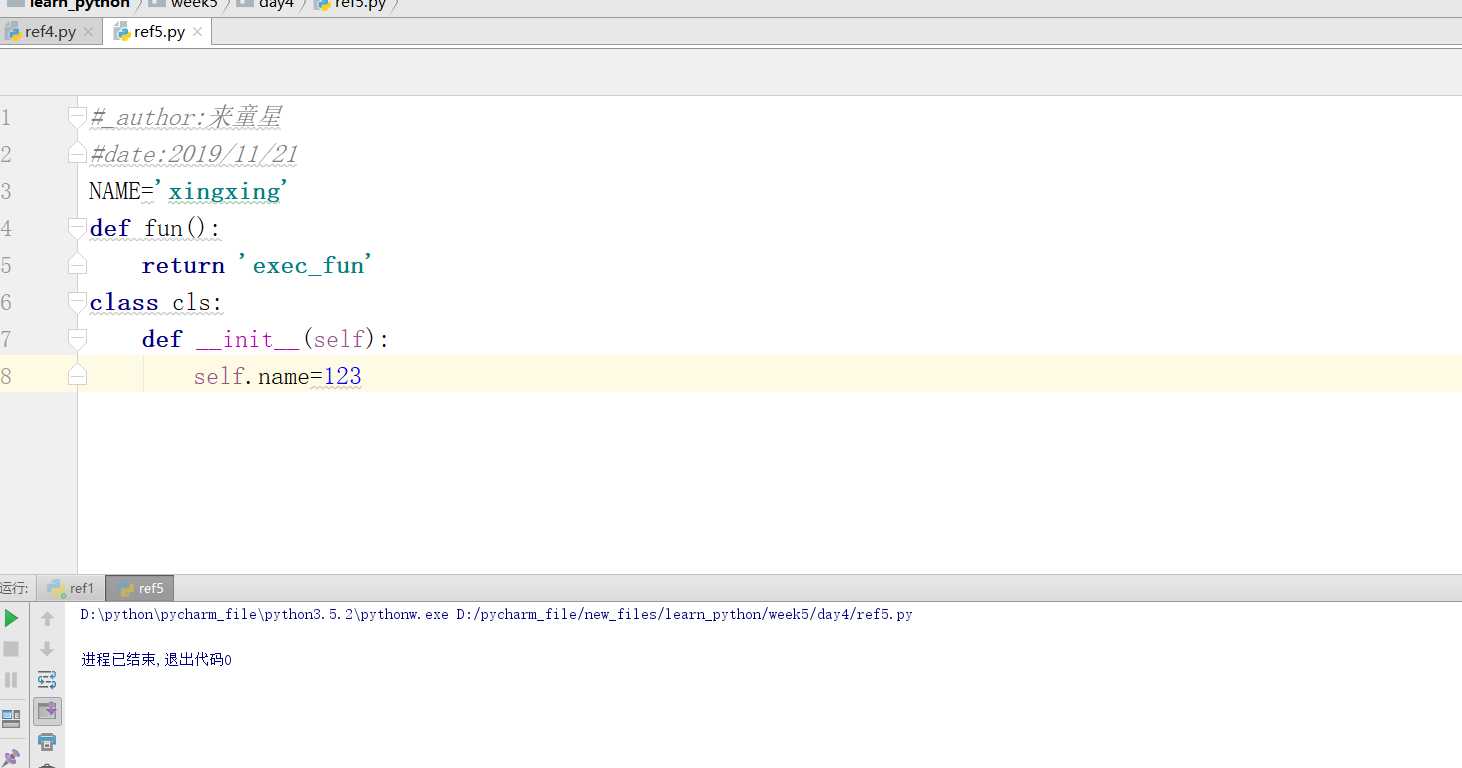Click the print output icon
Image resolution: width=1462 pixels, height=768 pixels.
[47, 742]
